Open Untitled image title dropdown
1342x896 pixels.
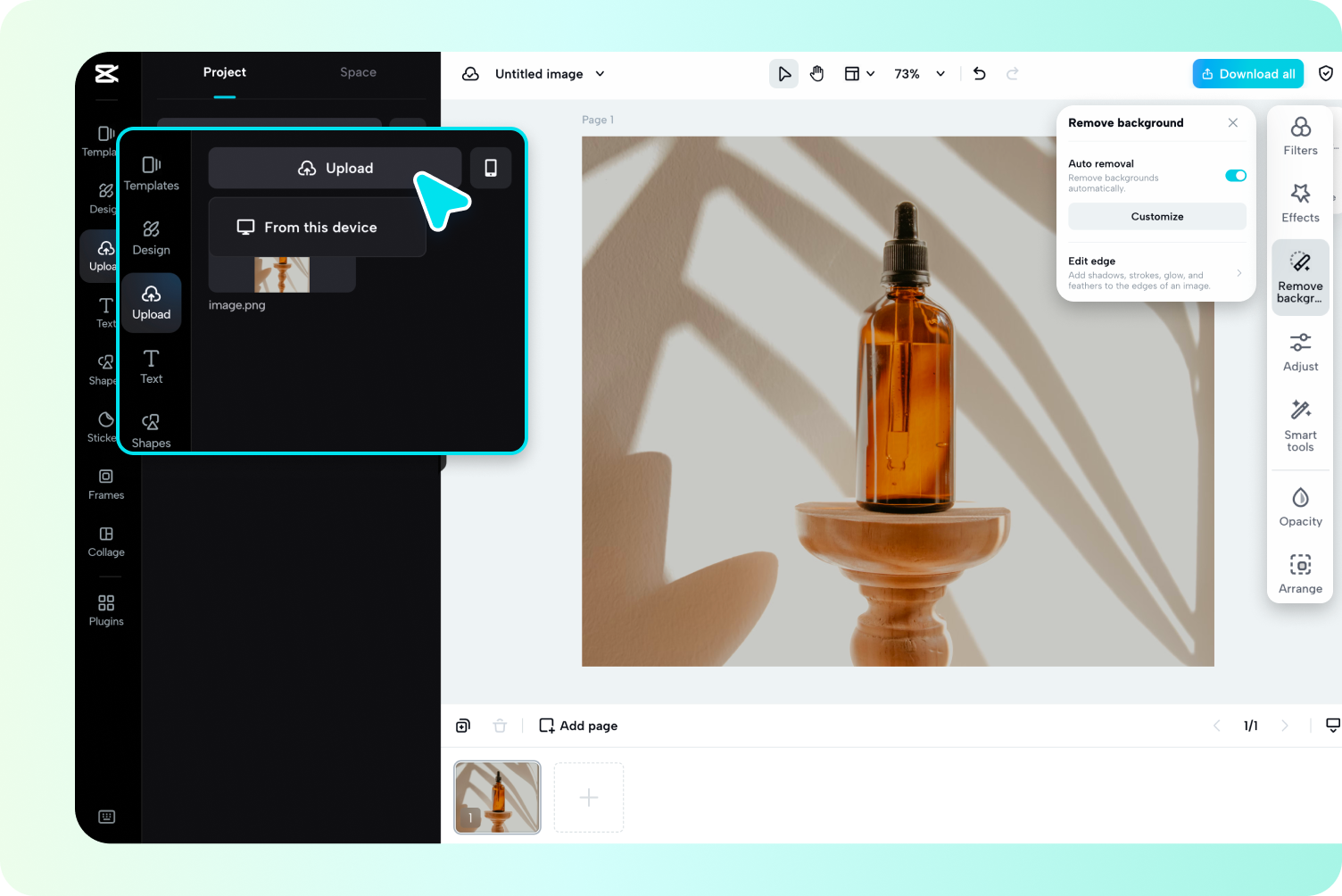pos(600,74)
